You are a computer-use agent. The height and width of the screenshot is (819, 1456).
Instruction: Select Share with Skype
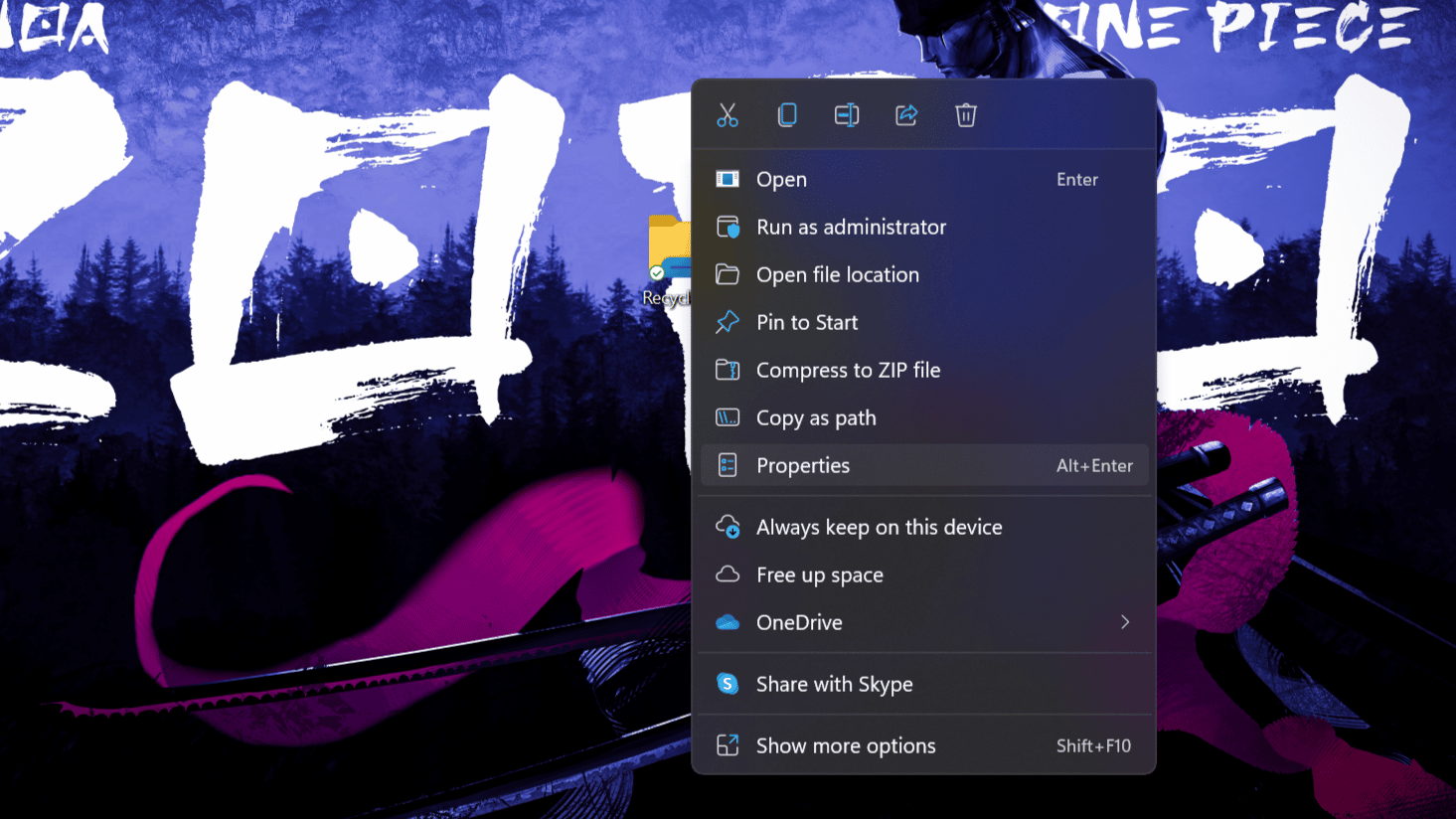[x=834, y=685]
